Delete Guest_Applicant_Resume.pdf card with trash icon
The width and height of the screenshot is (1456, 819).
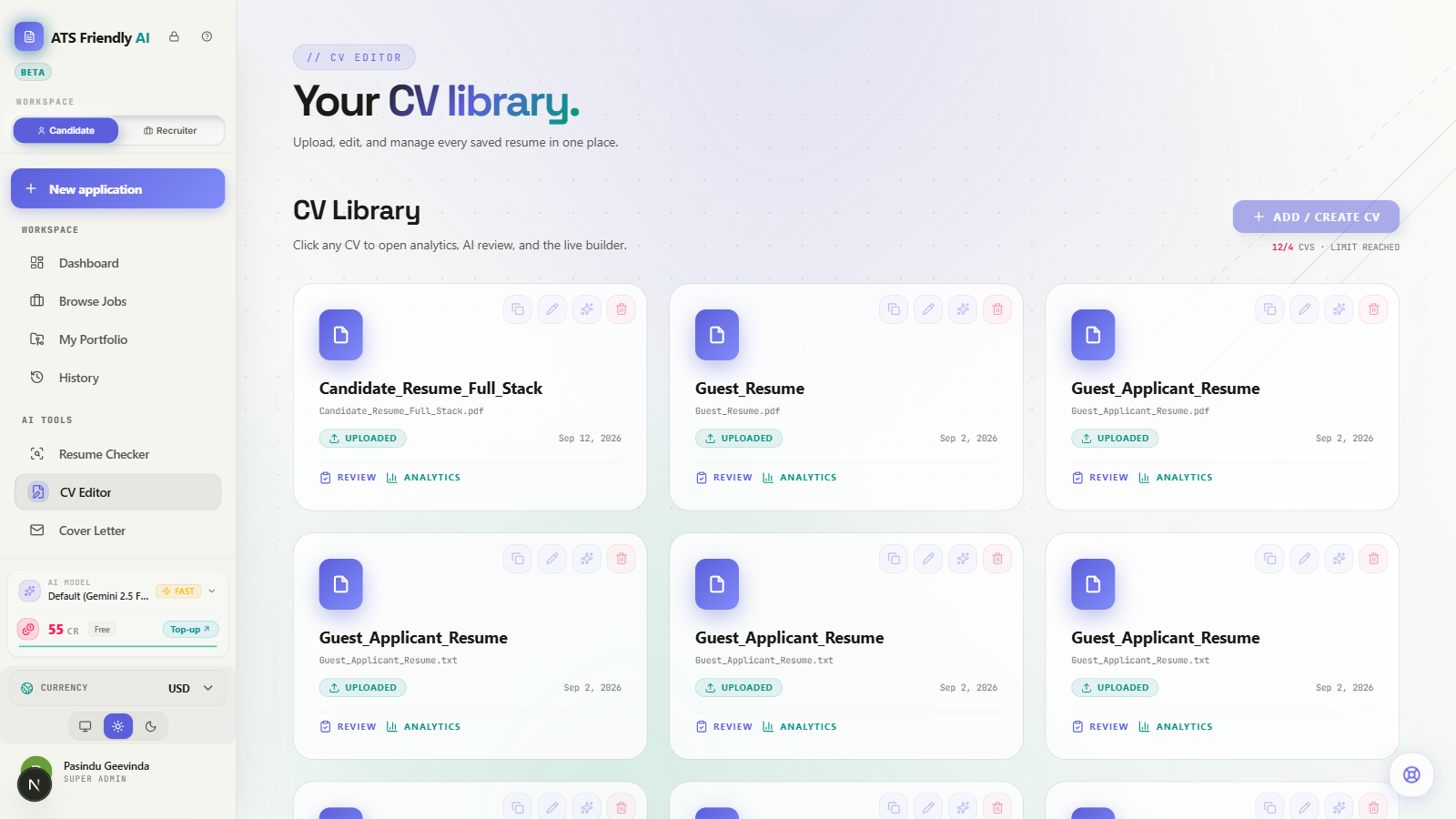point(1373,309)
